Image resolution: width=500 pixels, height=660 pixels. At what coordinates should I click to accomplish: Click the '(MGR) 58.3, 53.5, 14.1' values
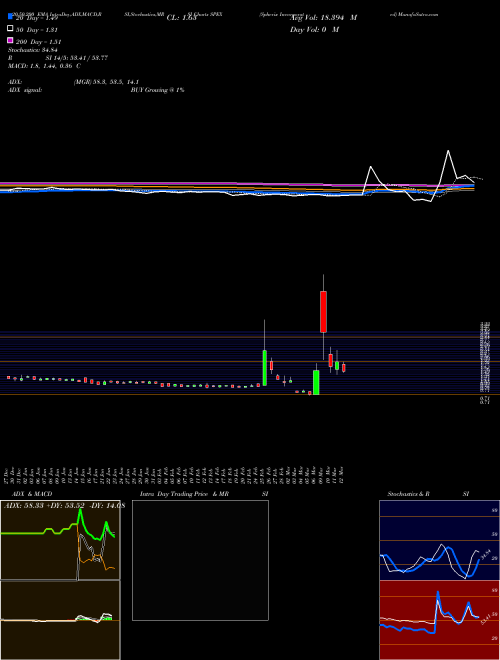click(x=106, y=82)
